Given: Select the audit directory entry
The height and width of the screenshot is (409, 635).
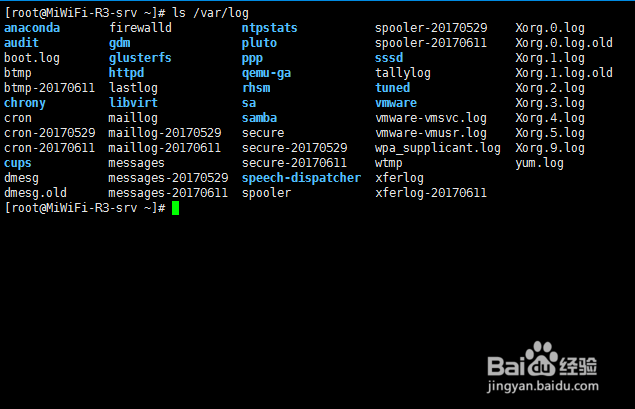Looking at the screenshot, I should pos(21,43).
